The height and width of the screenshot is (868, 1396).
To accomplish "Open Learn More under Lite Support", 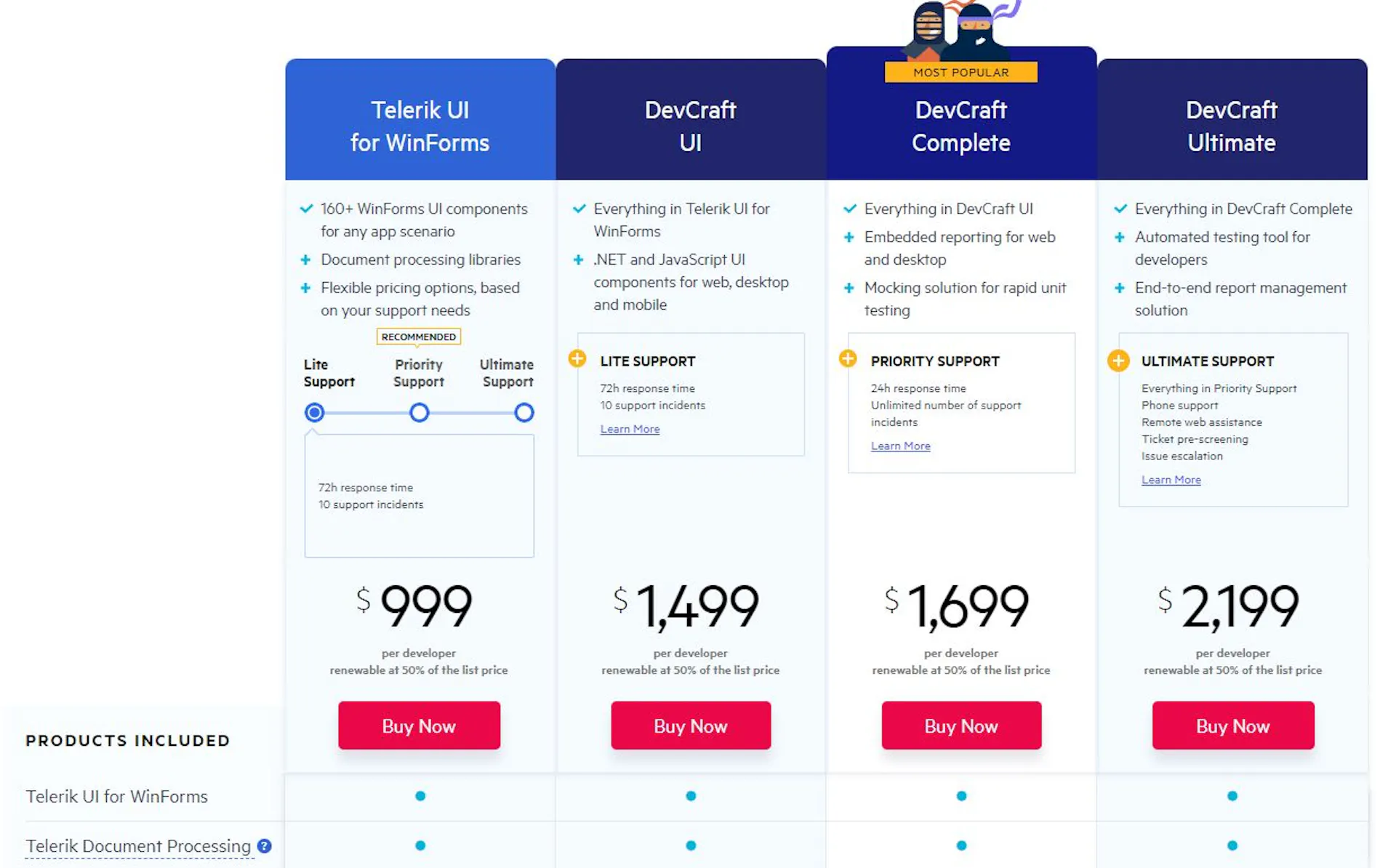I will (x=630, y=429).
